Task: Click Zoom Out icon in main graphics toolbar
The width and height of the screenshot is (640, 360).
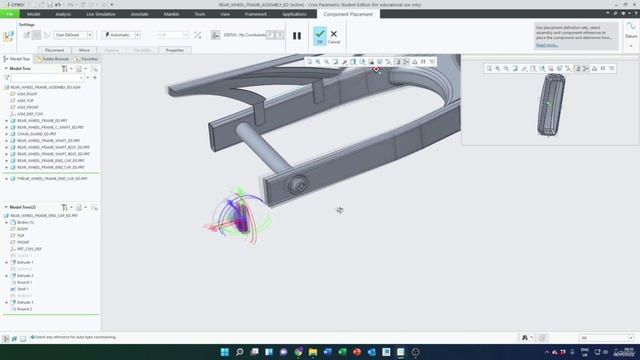Action: coord(327,62)
